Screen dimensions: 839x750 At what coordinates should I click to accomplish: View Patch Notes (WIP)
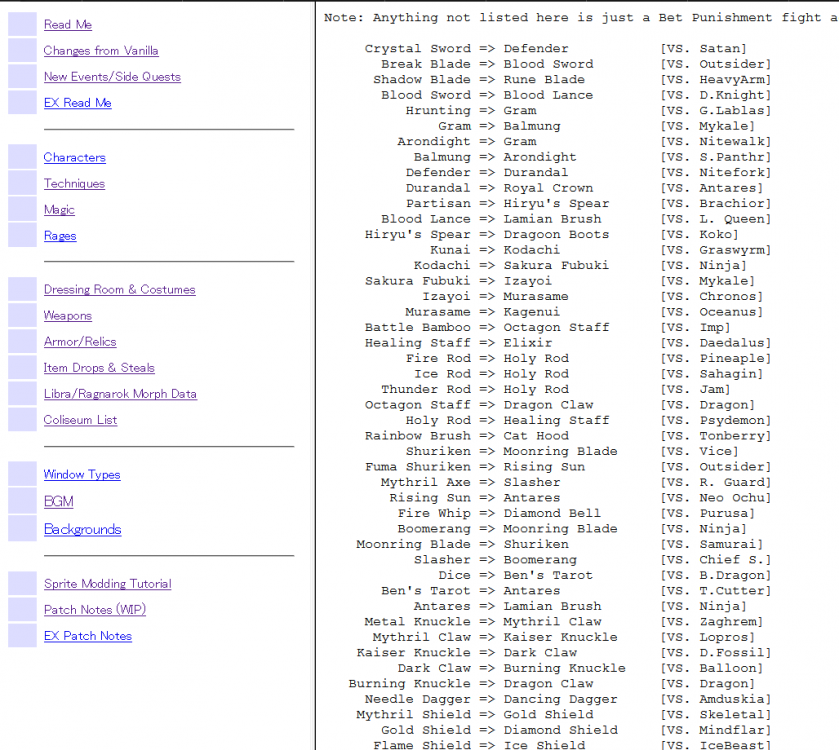click(x=95, y=610)
